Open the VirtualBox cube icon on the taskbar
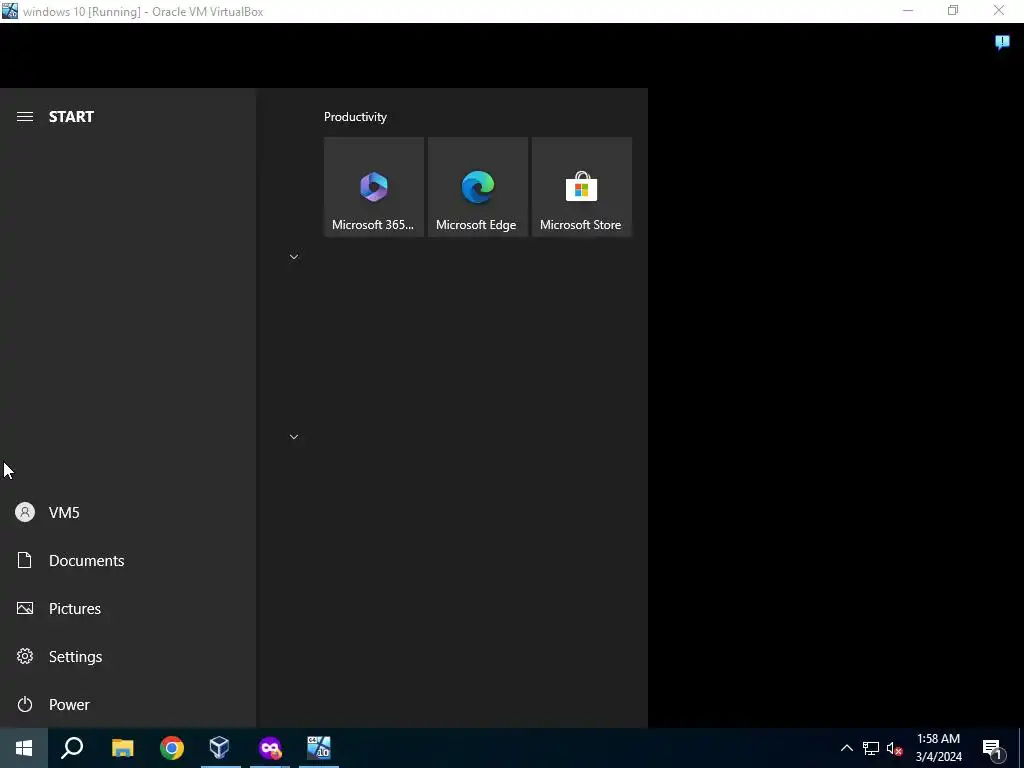This screenshot has width=1024, height=768. tap(220, 748)
